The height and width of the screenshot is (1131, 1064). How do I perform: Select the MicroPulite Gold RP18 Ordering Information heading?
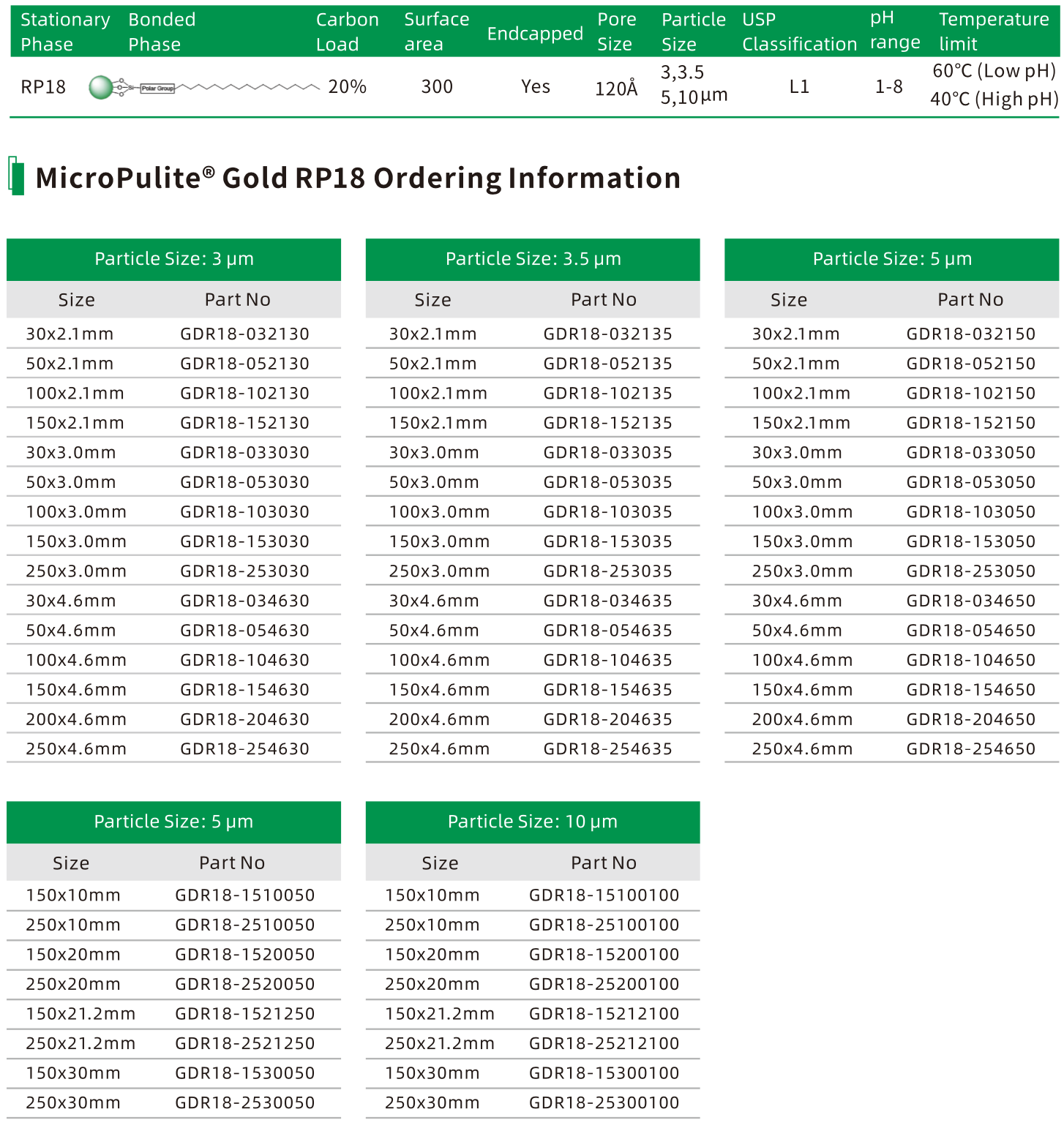click(358, 178)
